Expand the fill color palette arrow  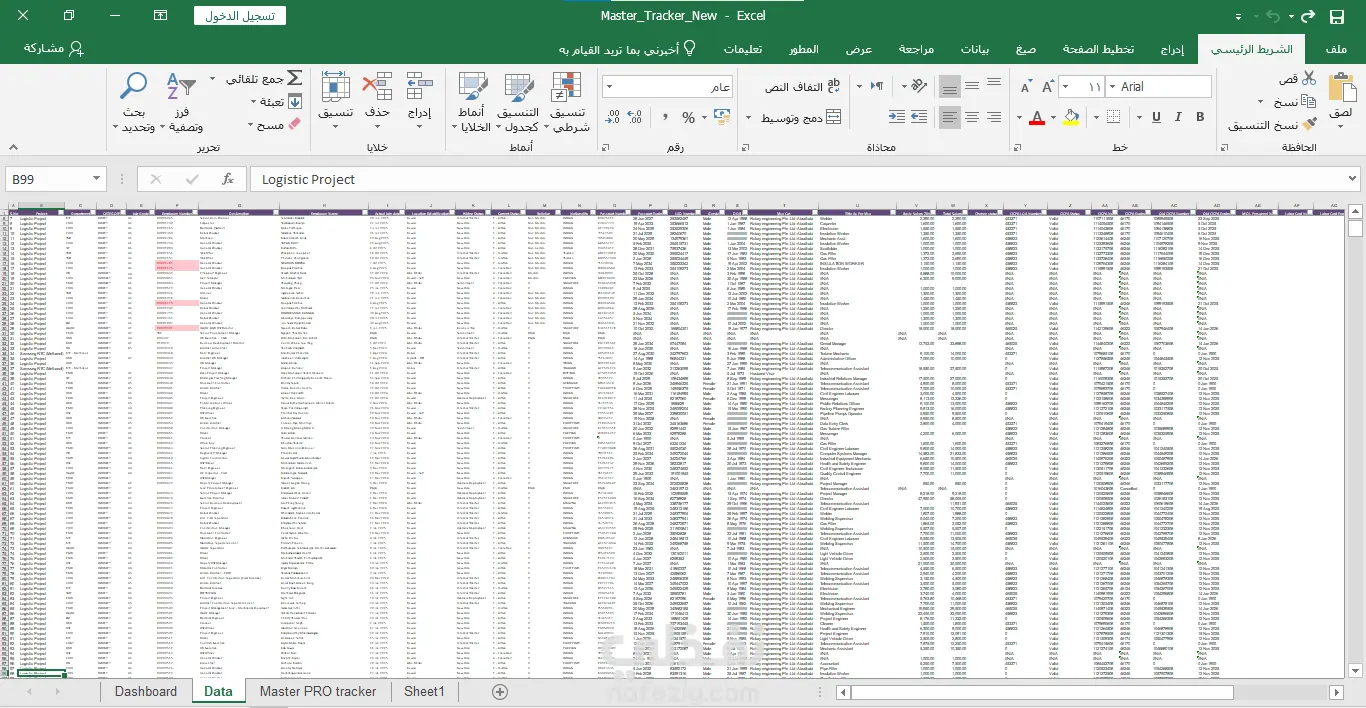coord(1053,117)
